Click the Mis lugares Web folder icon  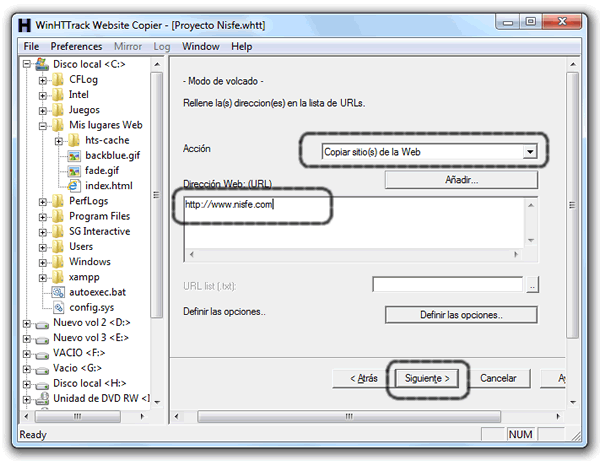point(58,125)
